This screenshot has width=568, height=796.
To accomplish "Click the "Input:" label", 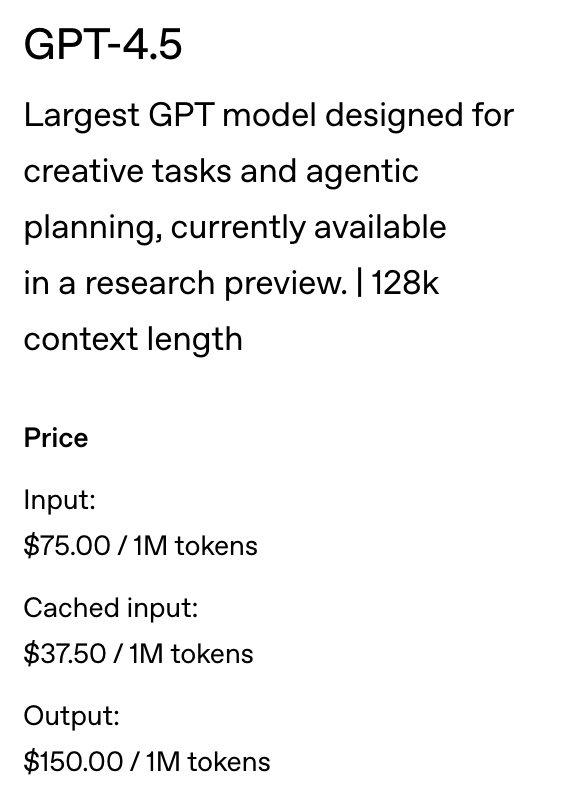I will tap(60, 501).
